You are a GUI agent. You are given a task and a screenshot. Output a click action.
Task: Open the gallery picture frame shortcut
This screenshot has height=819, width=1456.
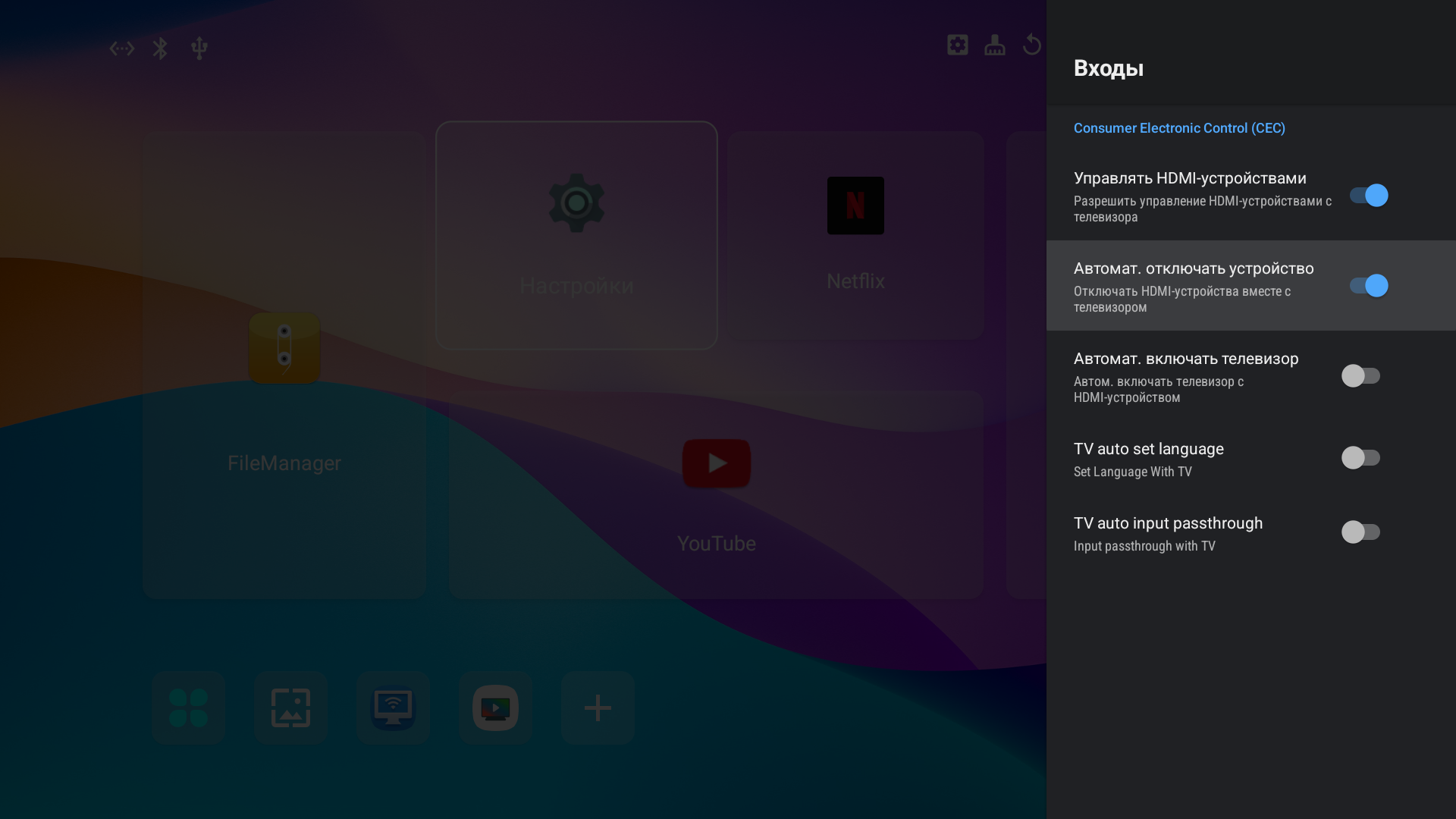pos(290,708)
